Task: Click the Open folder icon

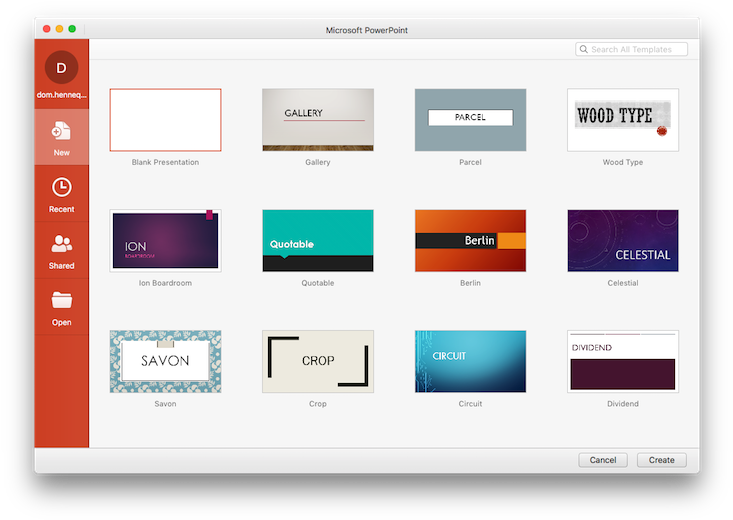Action: pos(61,300)
